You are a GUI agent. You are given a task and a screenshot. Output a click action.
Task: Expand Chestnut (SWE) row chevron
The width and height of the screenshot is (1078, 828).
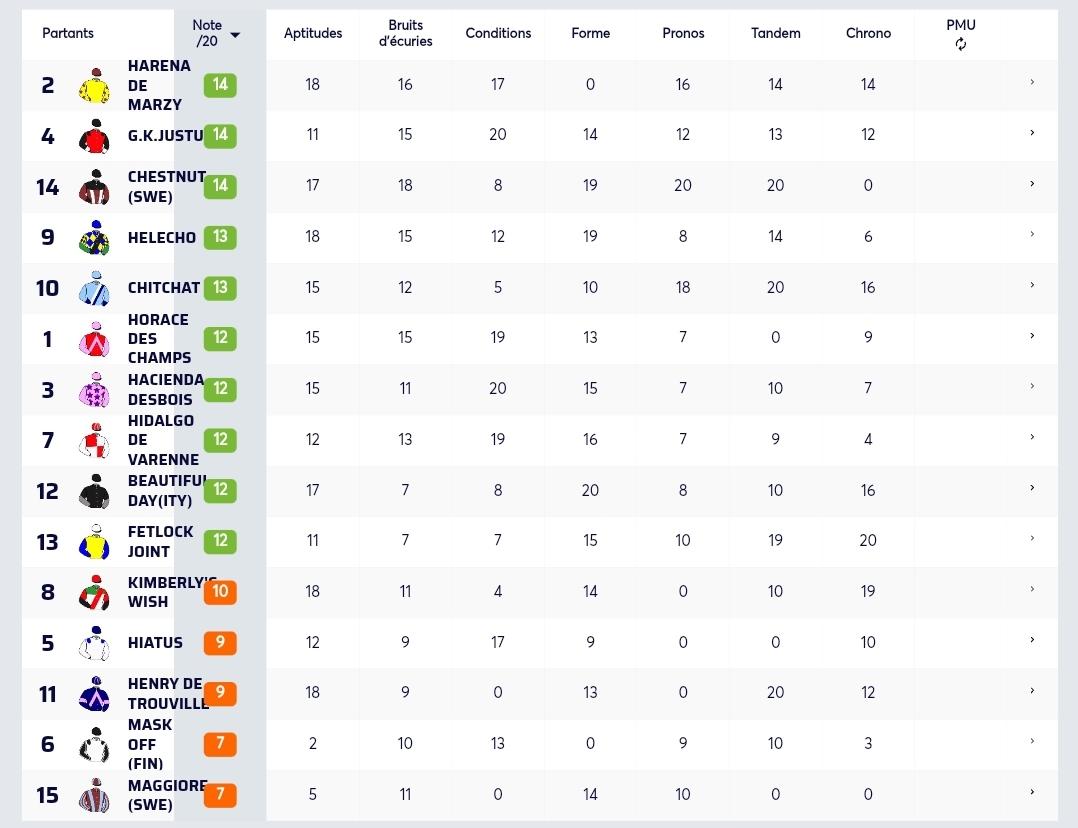click(1032, 184)
